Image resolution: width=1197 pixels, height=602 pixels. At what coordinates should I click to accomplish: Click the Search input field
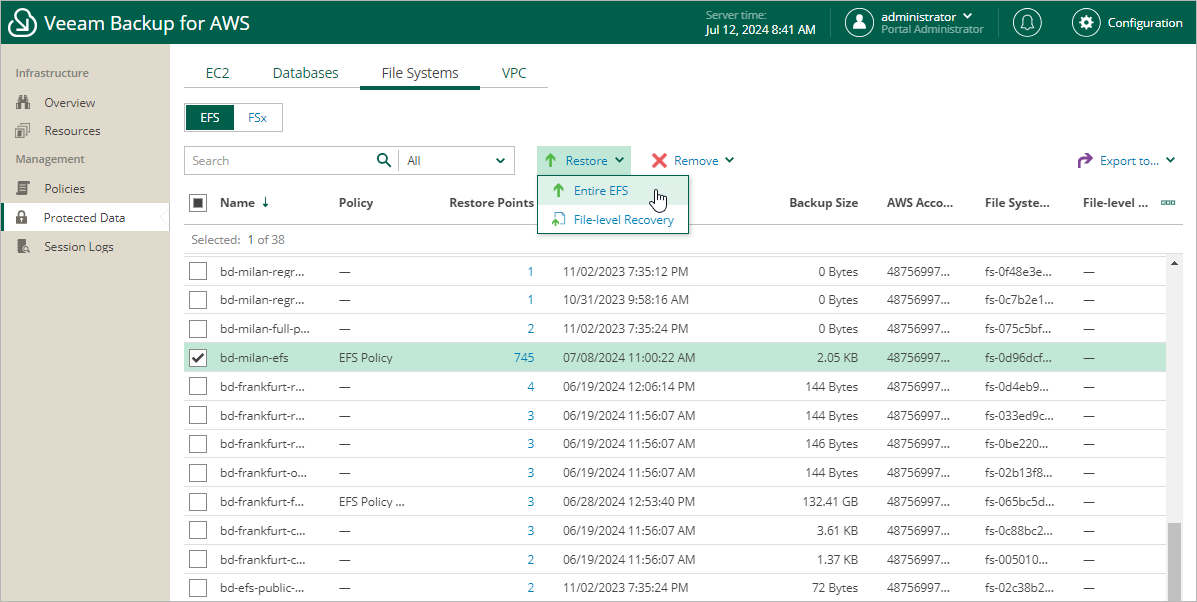(280, 160)
